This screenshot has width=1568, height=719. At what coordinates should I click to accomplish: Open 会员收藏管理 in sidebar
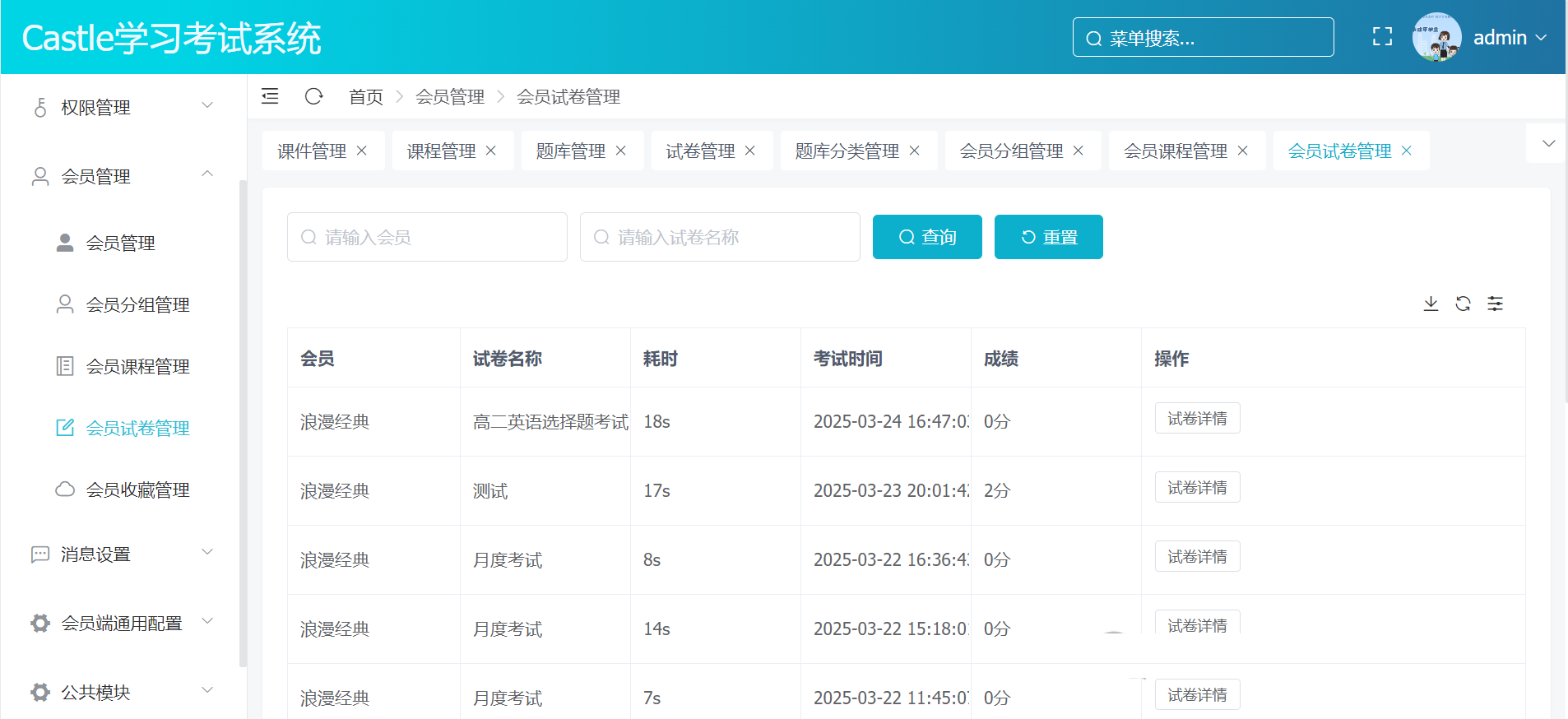pos(137,489)
